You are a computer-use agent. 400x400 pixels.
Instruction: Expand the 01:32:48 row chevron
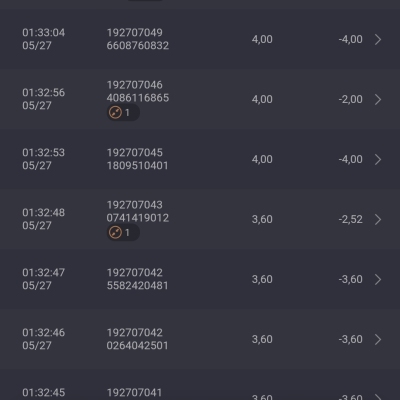(378, 219)
